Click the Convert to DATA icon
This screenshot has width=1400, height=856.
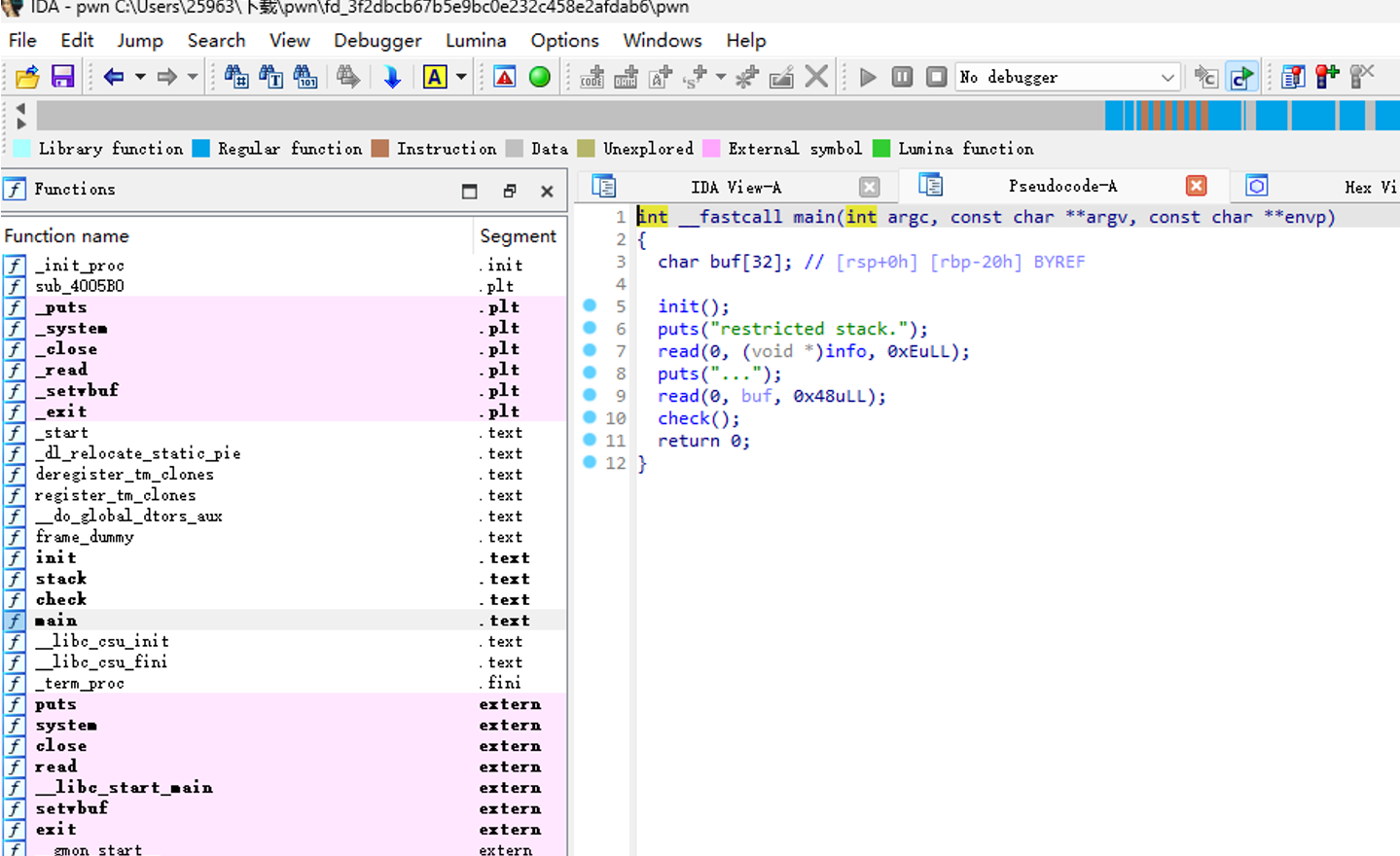coord(626,77)
